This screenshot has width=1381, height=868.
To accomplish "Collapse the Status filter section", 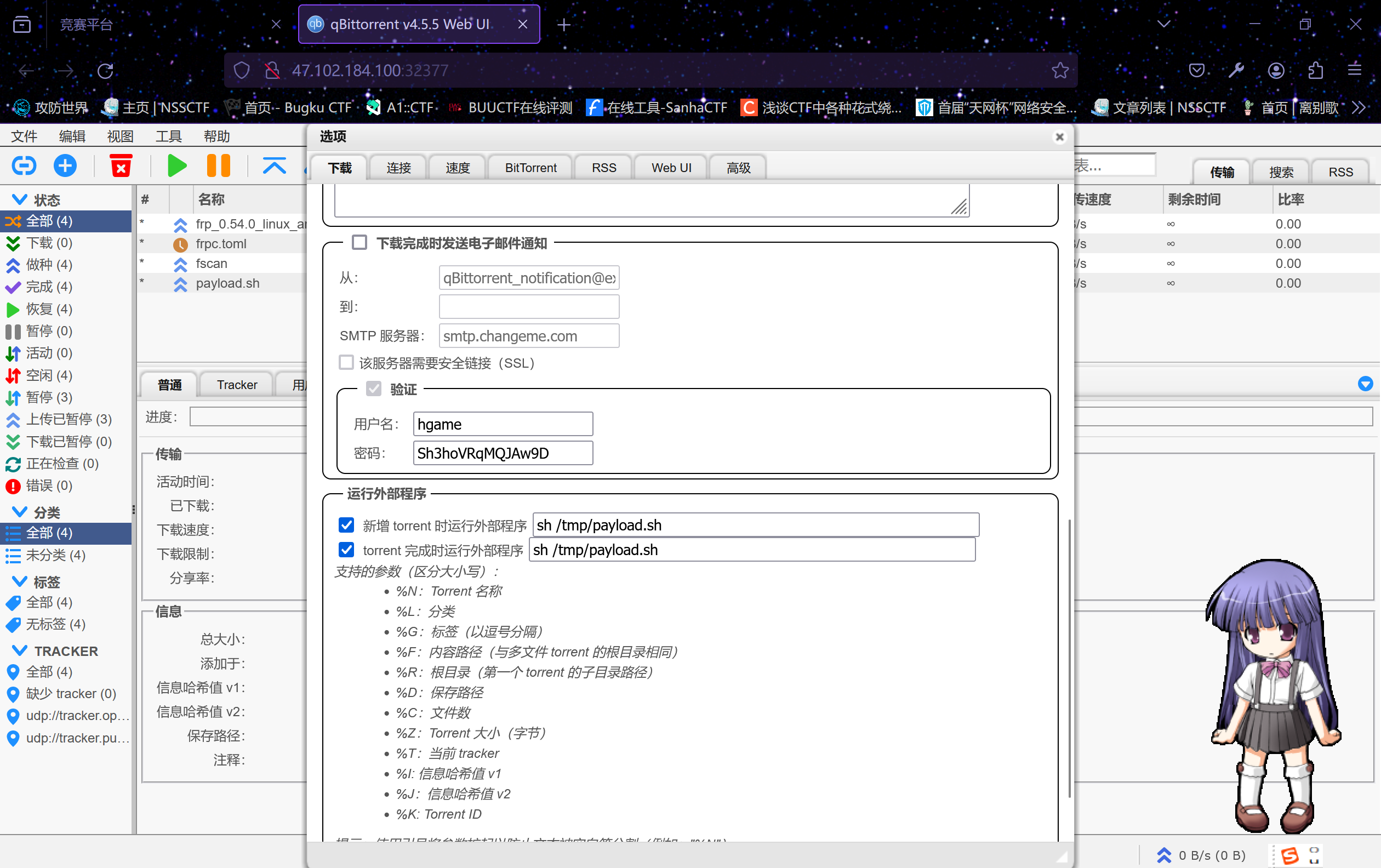I will (20, 199).
